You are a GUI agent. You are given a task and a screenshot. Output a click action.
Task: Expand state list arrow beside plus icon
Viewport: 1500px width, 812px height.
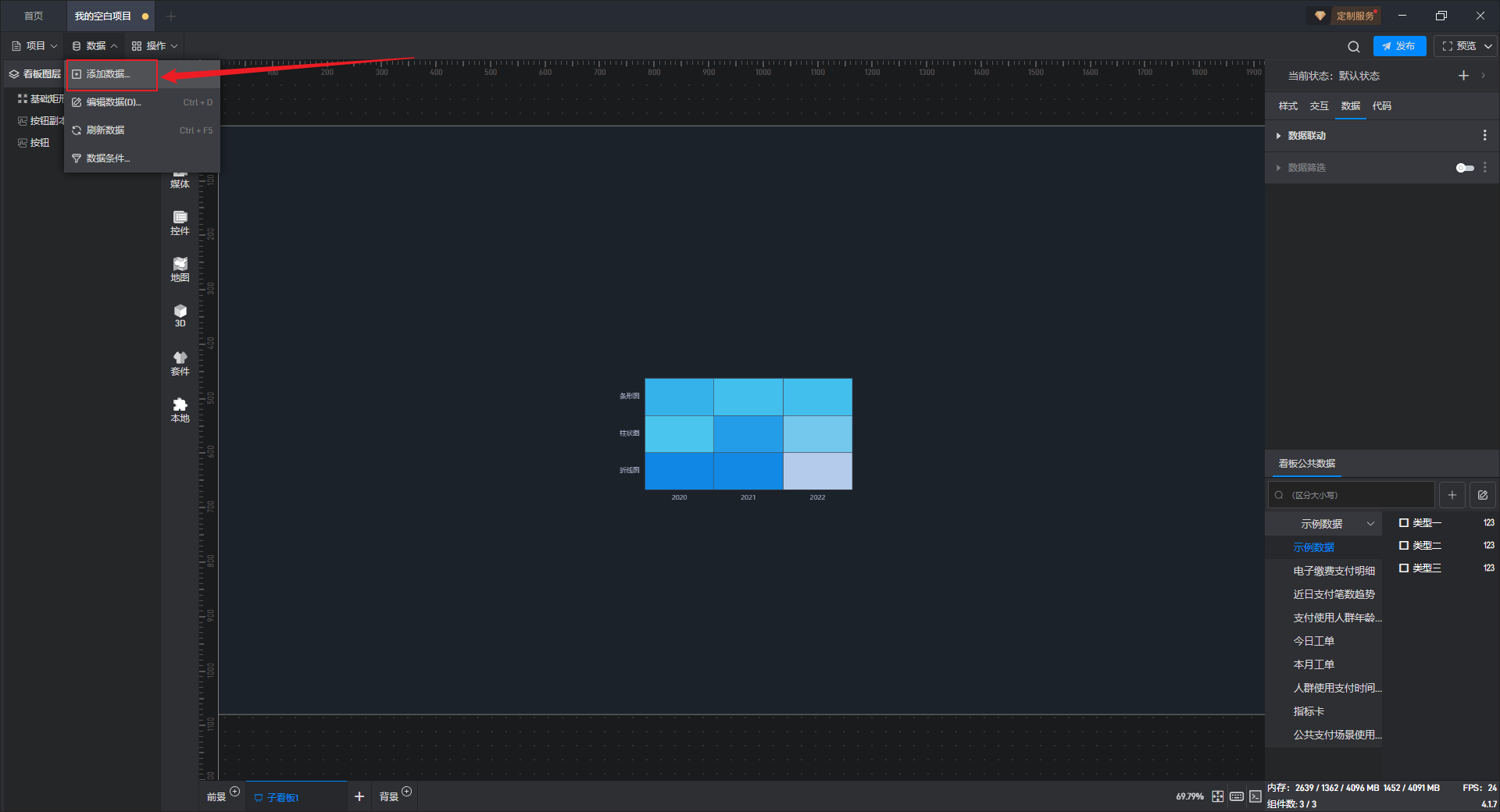pyautogui.click(x=1484, y=76)
